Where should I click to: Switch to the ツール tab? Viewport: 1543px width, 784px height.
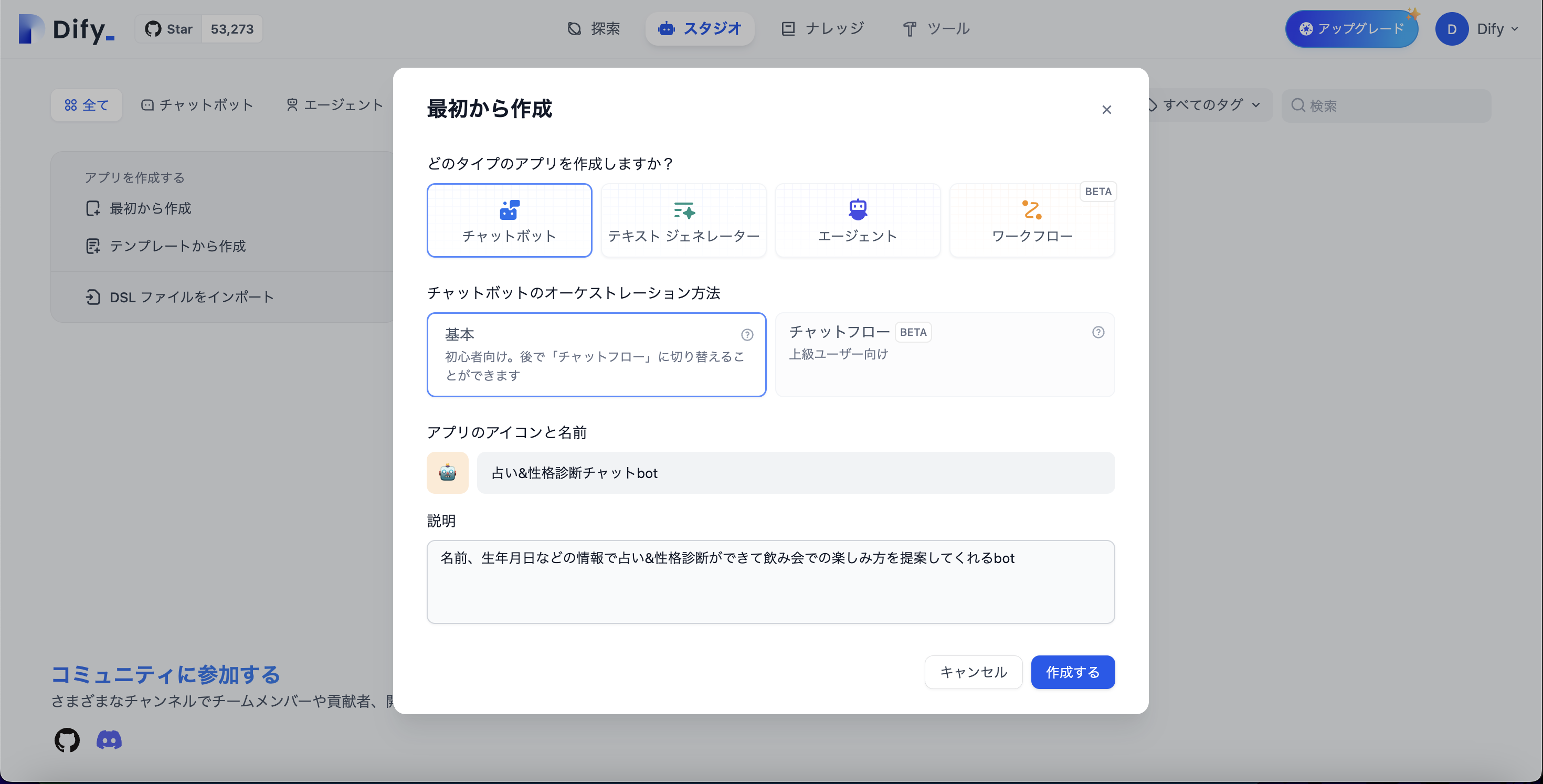tap(936, 28)
